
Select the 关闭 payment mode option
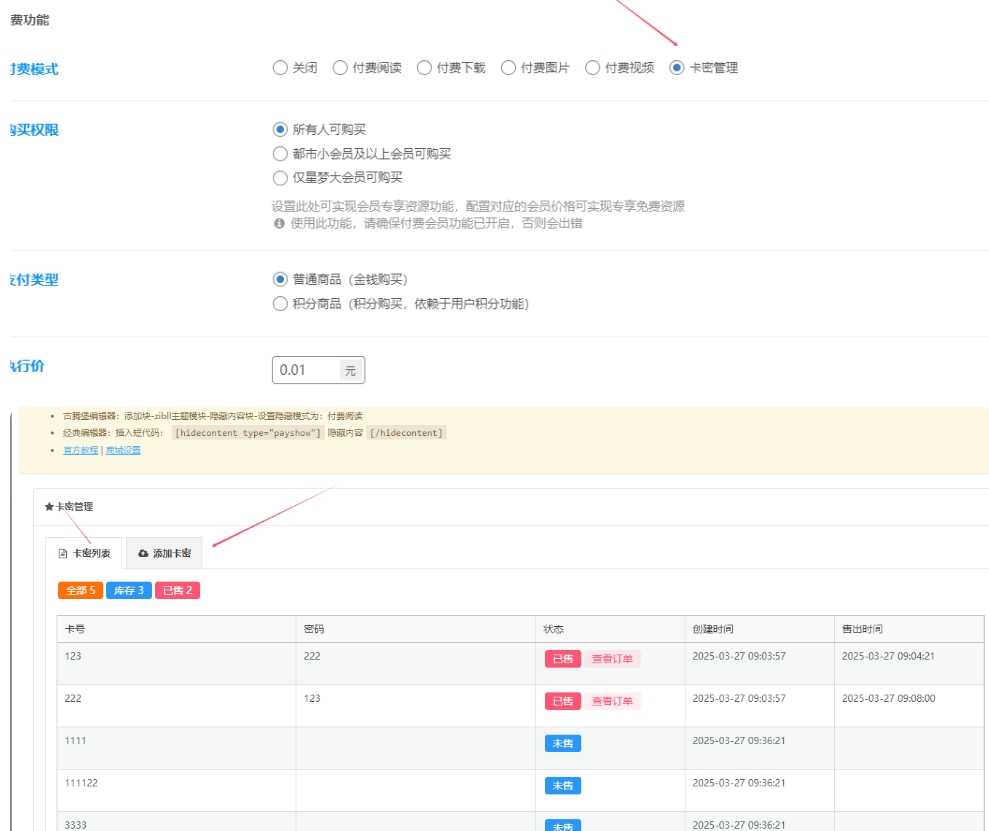(280, 68)
